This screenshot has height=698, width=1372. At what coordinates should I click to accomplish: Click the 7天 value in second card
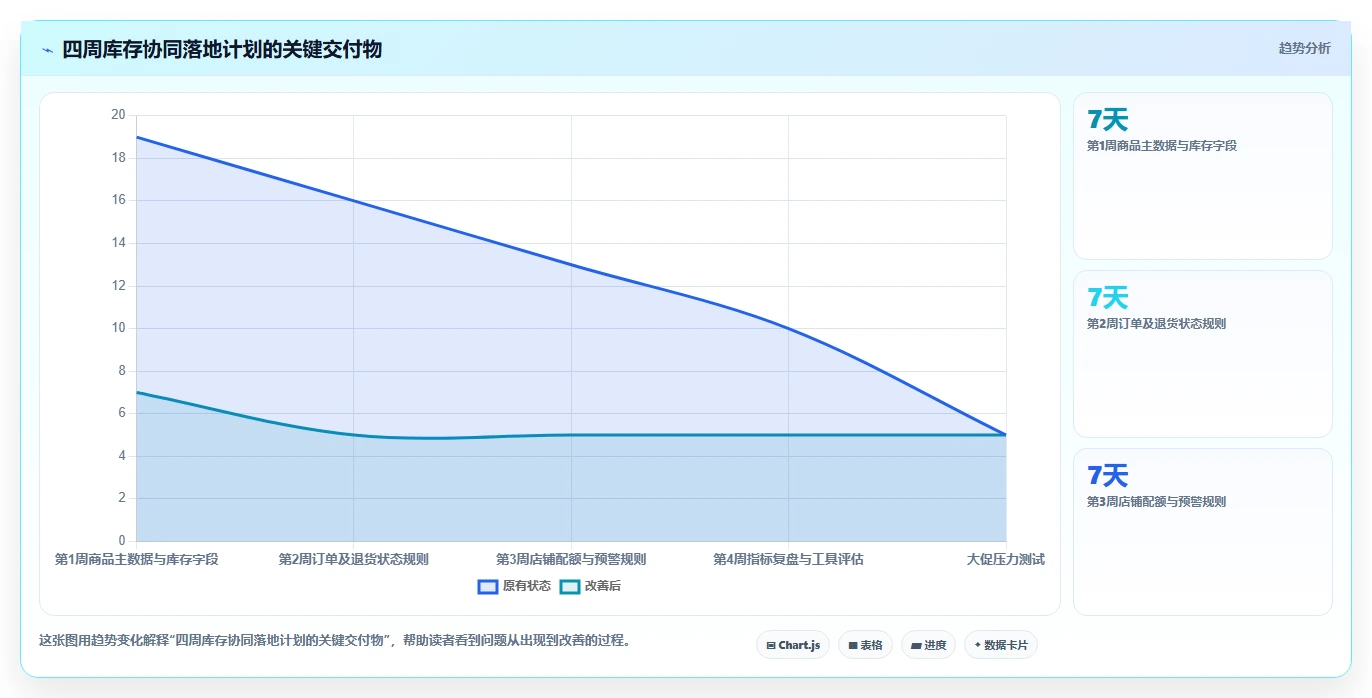pos(1107,298)
